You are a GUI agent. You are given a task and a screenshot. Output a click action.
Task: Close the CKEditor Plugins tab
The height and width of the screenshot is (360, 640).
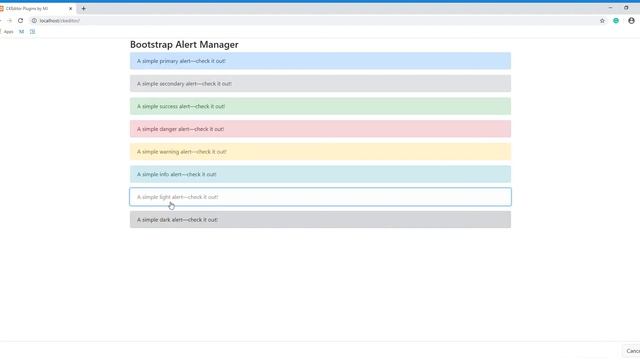70,8
